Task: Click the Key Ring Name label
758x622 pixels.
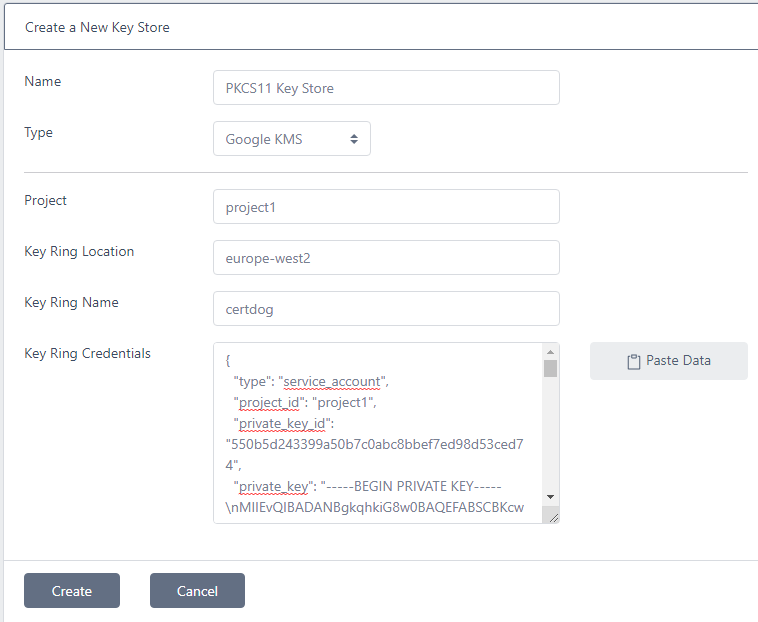Action: pos(72,302)
